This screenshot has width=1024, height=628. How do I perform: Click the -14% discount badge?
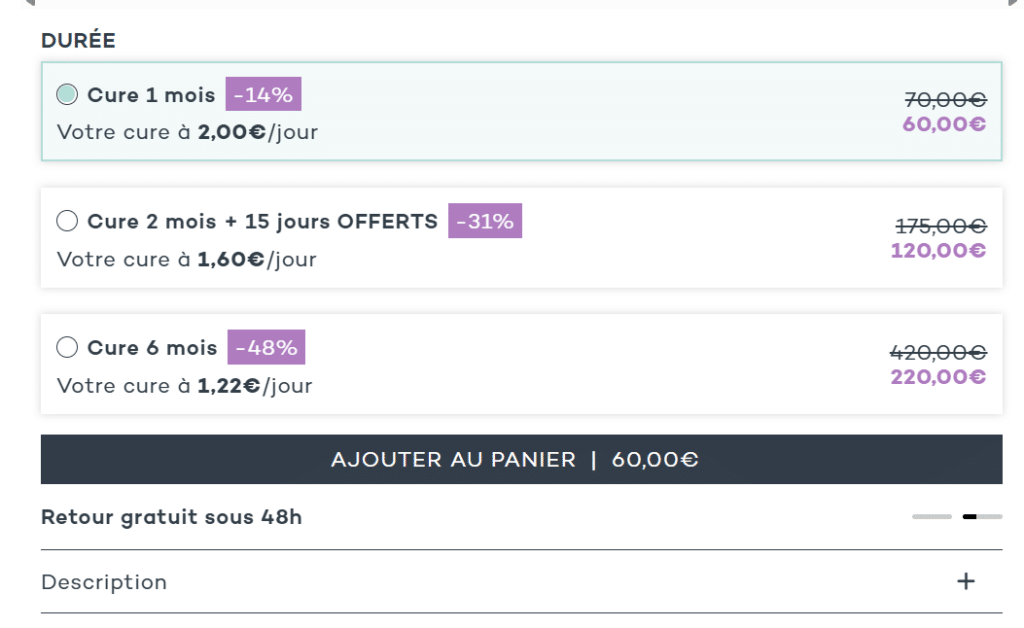(x=263, y=95)
